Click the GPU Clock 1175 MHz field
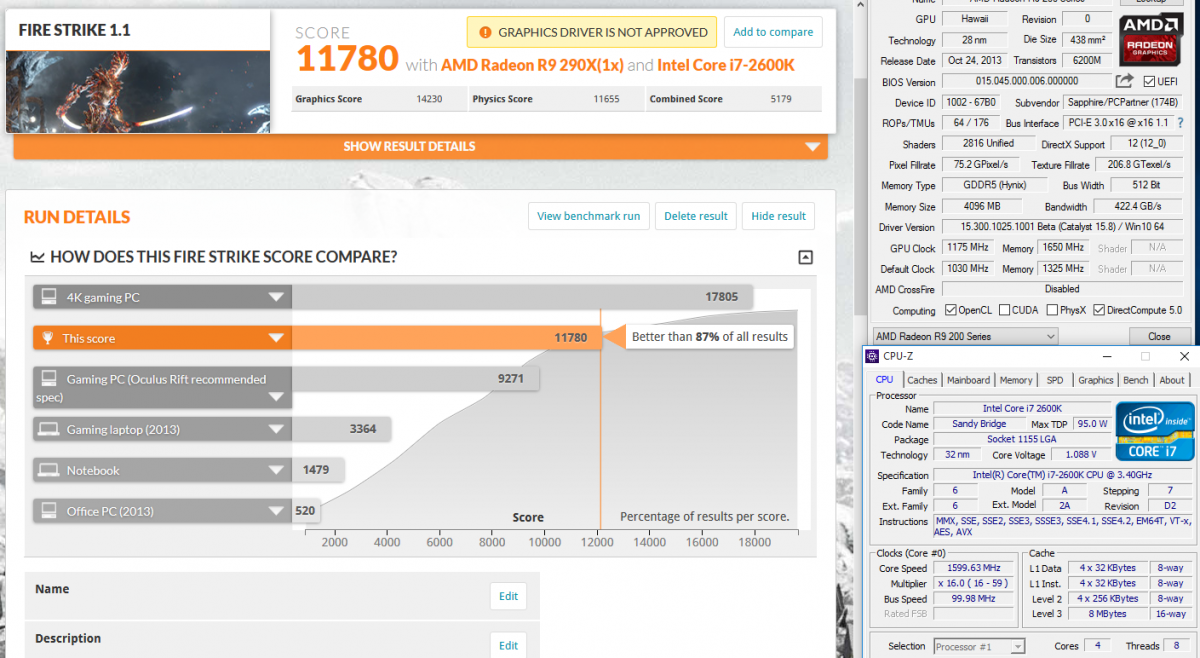Screen dimensions: 1200x658 (x=967, y=247)
